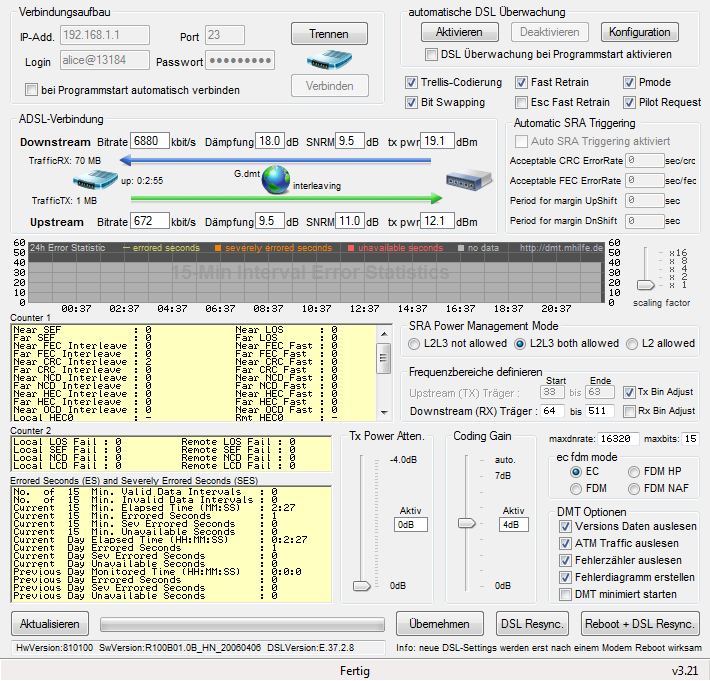Click the DSL Resync. button
The width and height of the screenshot is (710, 681).
coord(532,624)
